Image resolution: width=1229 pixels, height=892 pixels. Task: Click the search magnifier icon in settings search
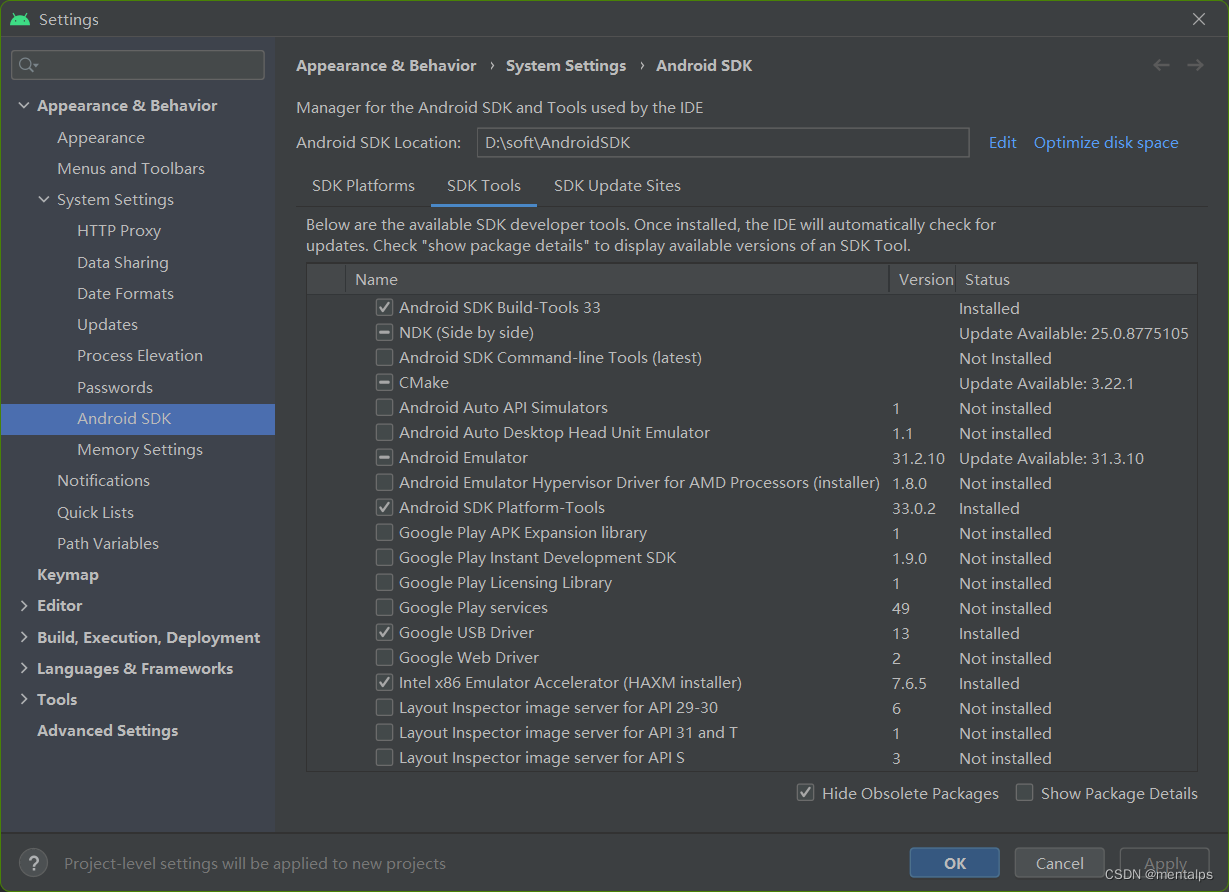27,65
